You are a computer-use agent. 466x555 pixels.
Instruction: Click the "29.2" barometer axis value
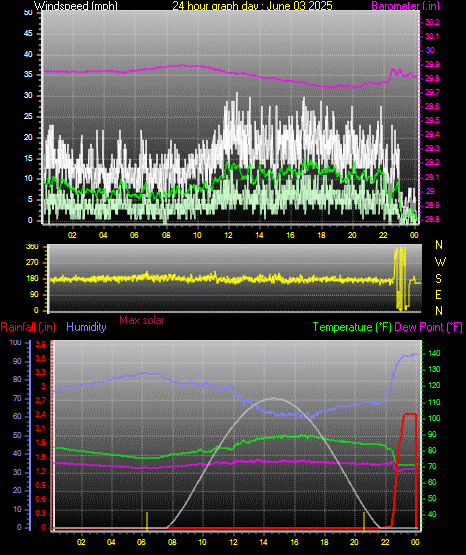(432, 162)
